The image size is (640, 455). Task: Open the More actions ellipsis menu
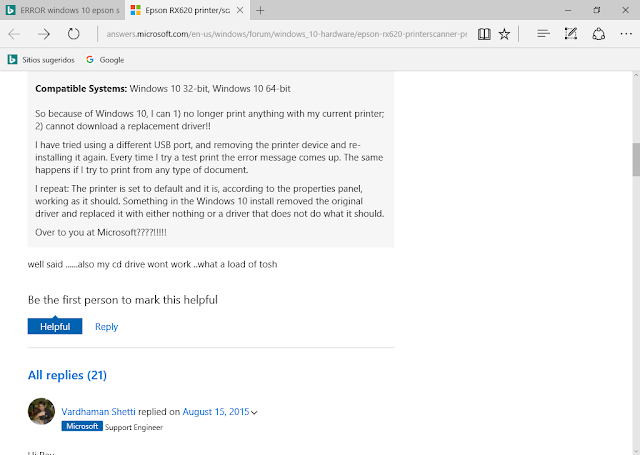pyautogui.click(x=626, y=34)
